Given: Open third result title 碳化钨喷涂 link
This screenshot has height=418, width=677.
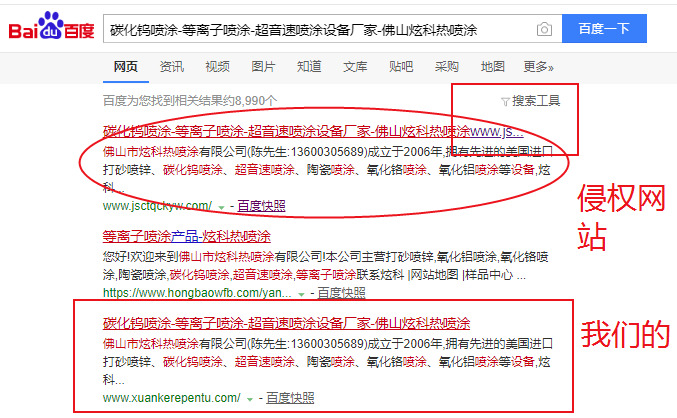Looking at the screenshot, I should pos(286,323).
